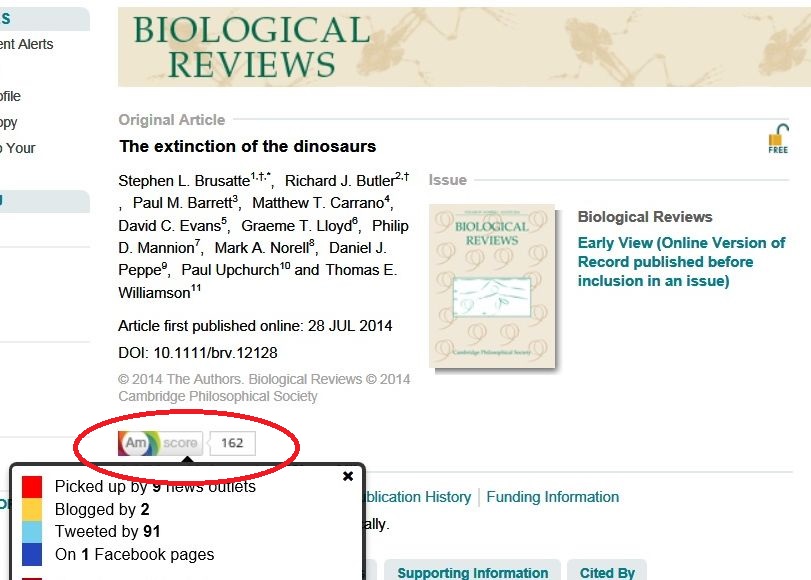
Task: Click the Biological Reviews header banner
Action: point(464,47)
